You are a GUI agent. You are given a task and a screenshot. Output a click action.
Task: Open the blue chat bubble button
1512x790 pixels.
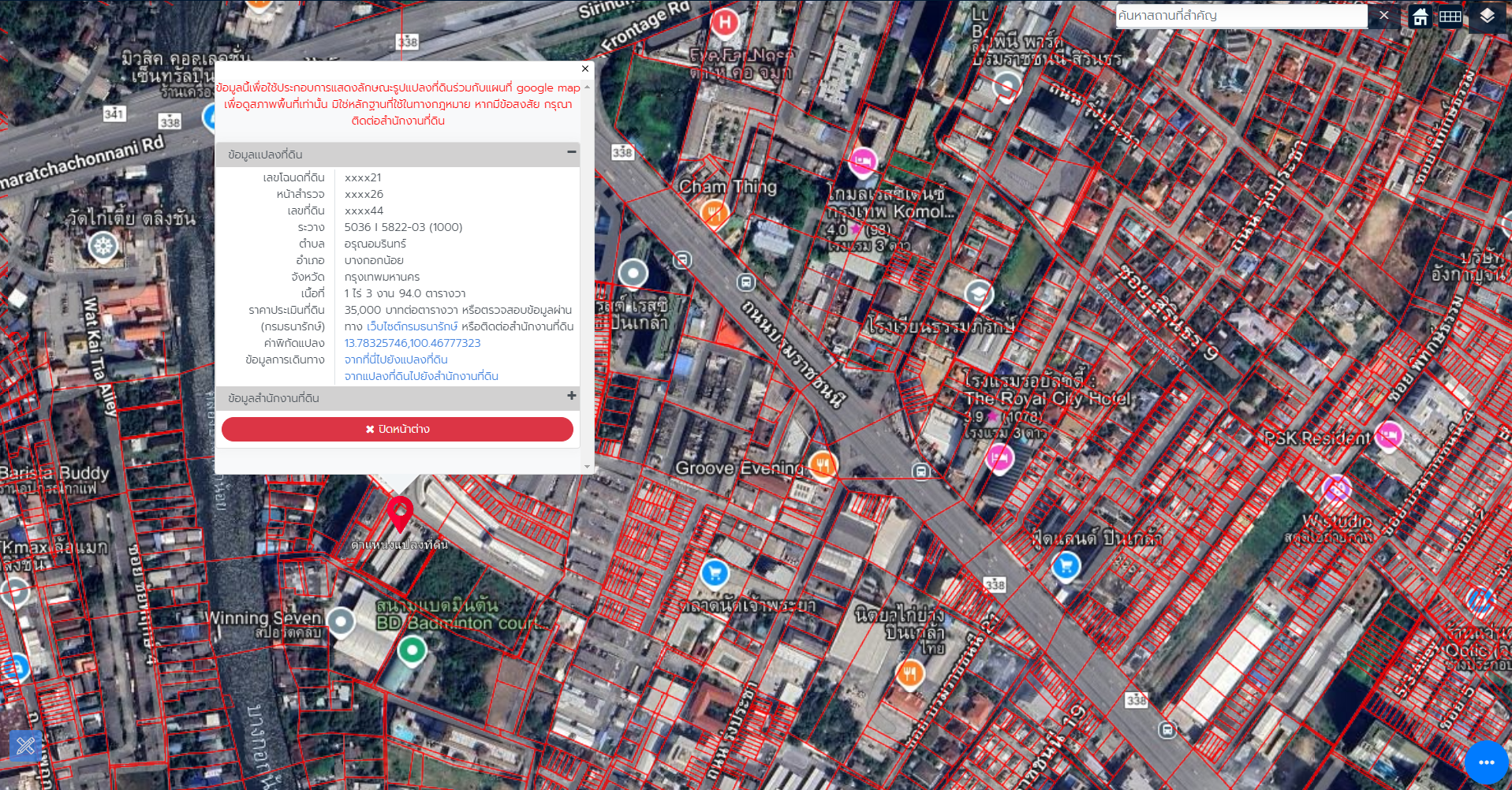[x=1486, y=762]
